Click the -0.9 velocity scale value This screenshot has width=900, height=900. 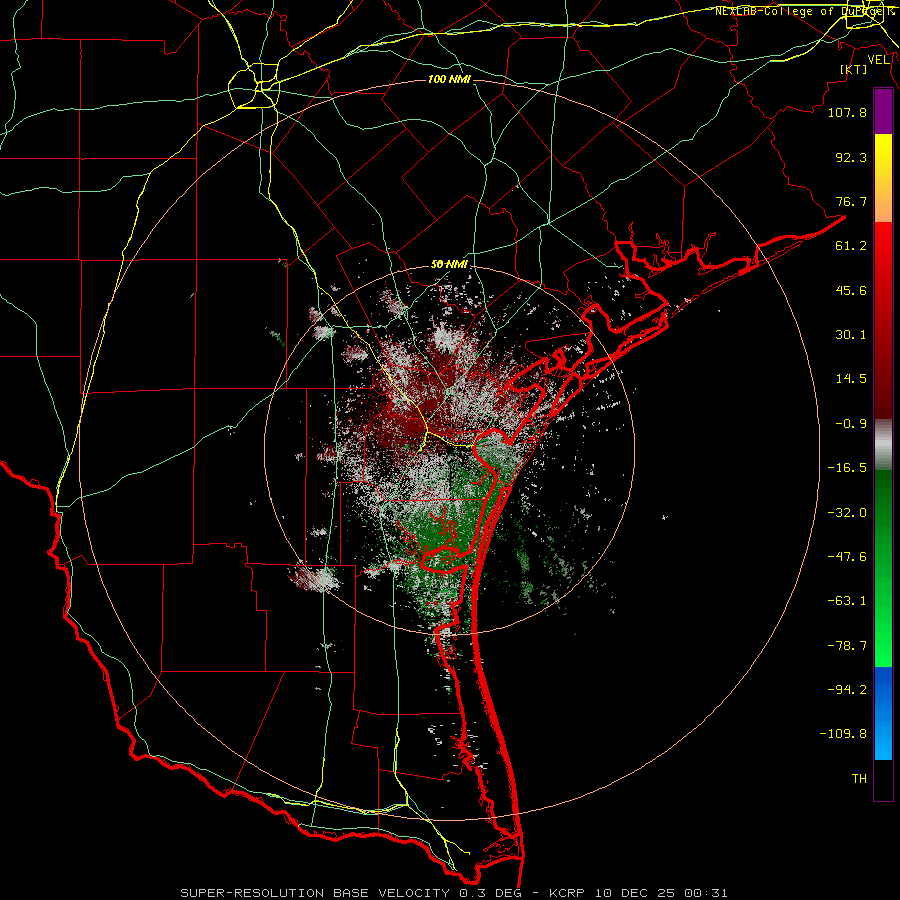click(x=851, y=424)
